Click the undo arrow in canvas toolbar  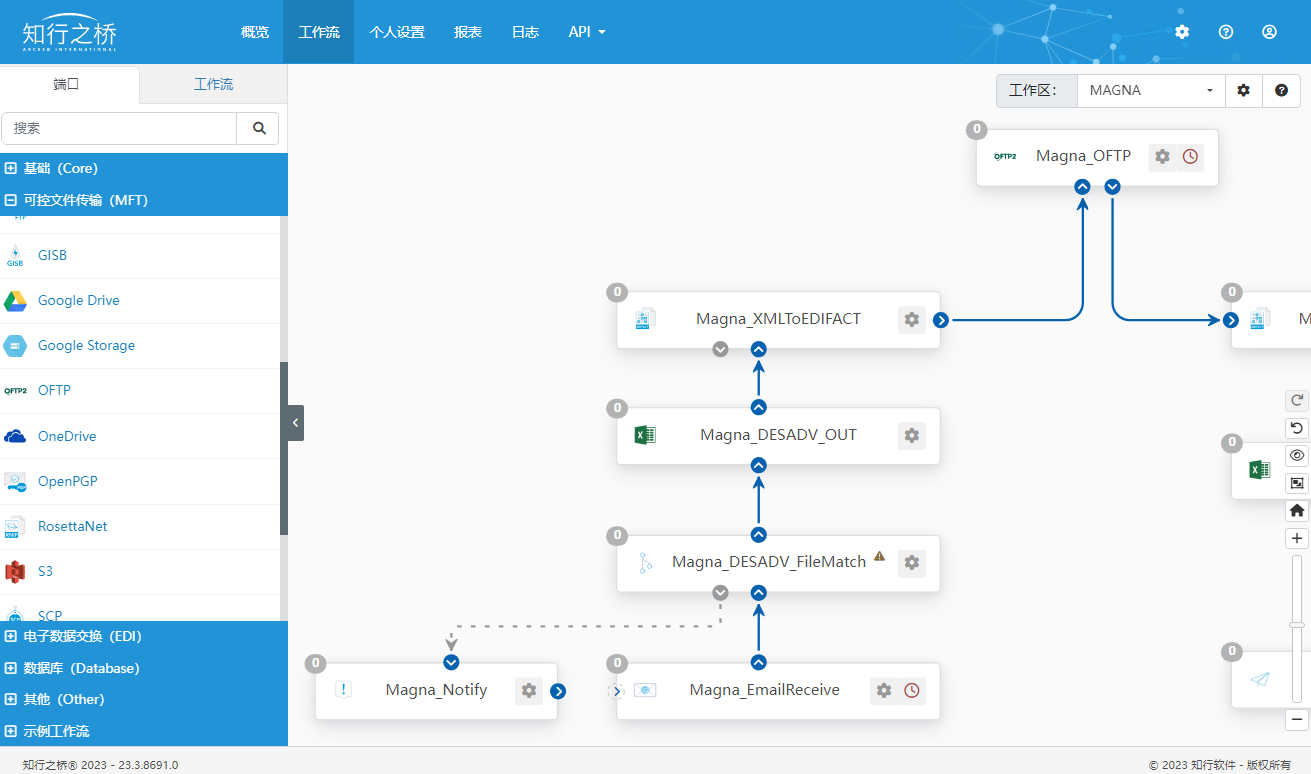[x=1297, y=428]
